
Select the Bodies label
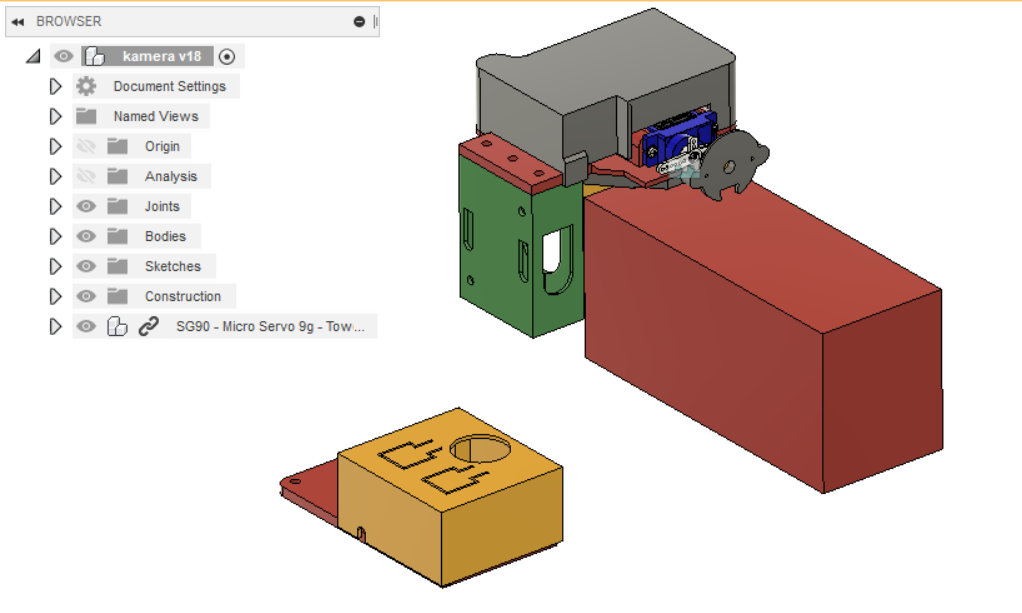(x=165, y=236)
